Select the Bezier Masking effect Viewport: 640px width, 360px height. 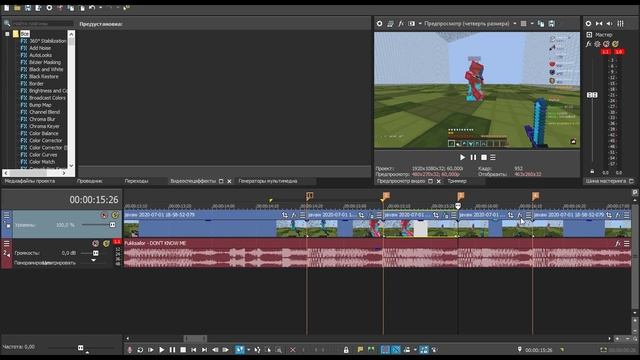pos(45,62)
